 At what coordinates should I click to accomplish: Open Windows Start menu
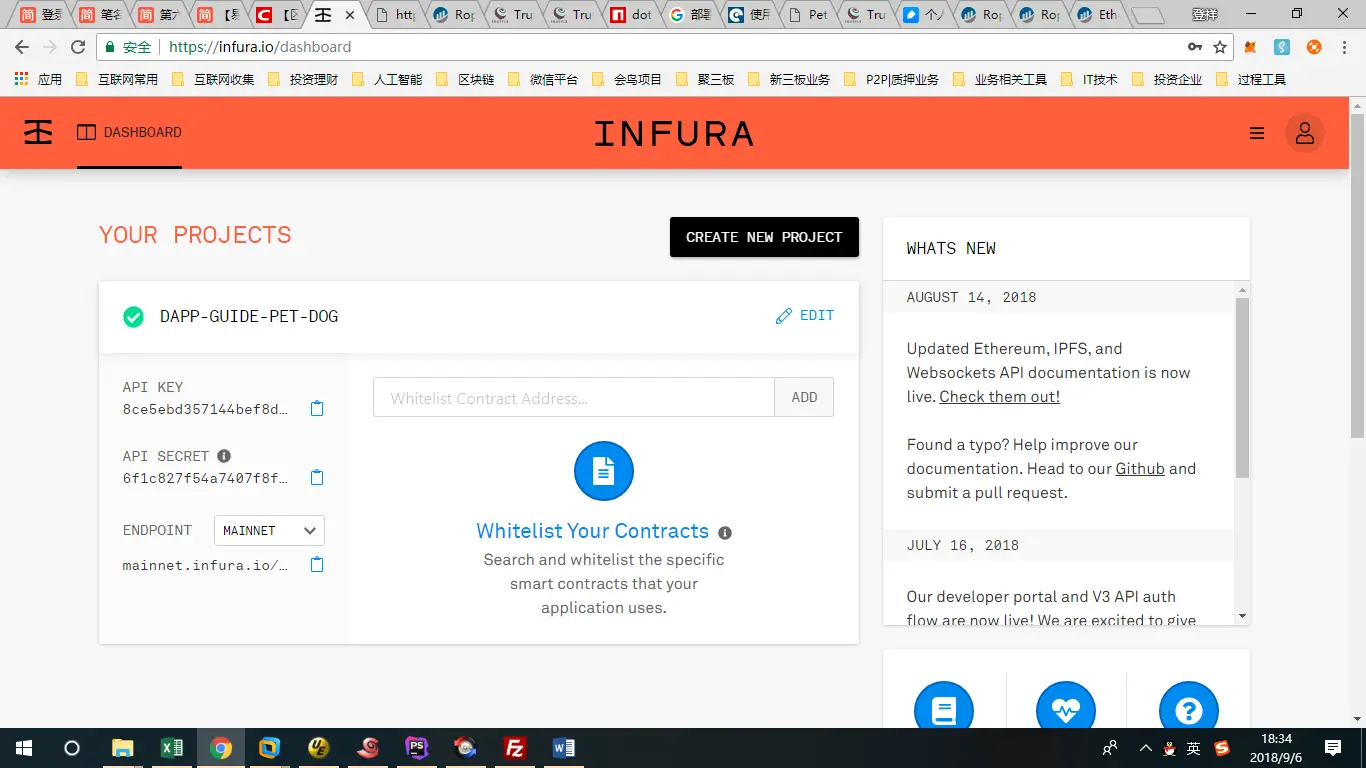click(24, 748)
